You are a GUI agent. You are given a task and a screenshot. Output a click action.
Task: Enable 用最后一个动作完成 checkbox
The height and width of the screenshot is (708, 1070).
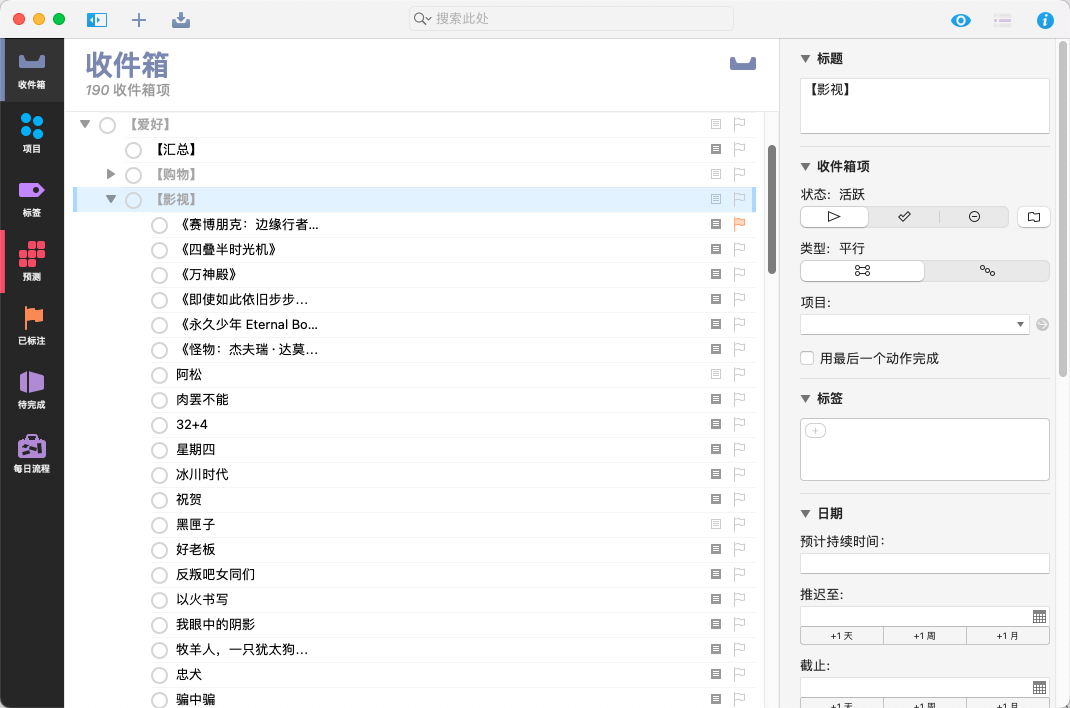(x=807, y=358)
